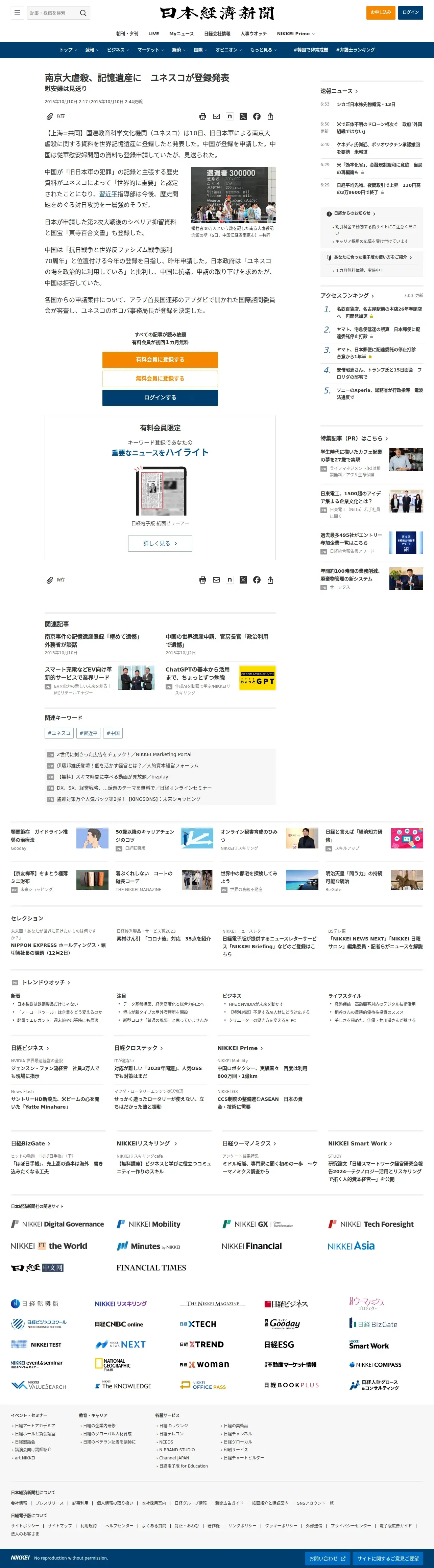
Task: Open the Myニュース menu item
Action: click(181, 34)
